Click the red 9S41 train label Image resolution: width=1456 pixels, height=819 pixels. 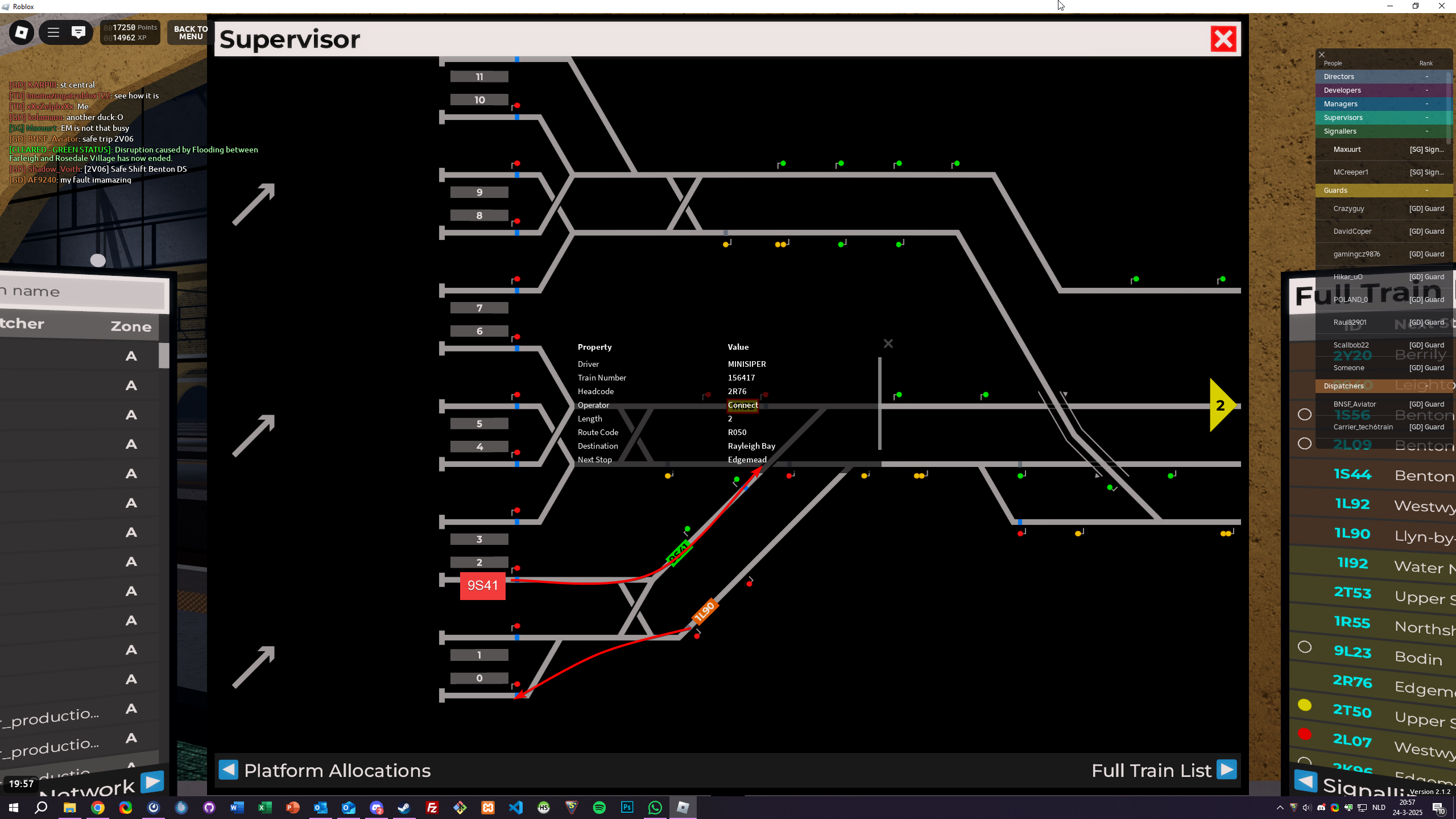(x=482, y=586)
